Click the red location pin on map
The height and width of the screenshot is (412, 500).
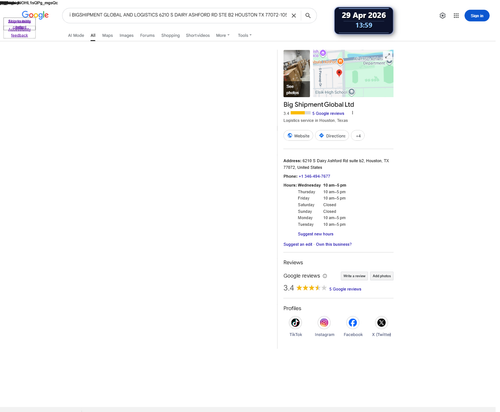(x=339, y=73)
